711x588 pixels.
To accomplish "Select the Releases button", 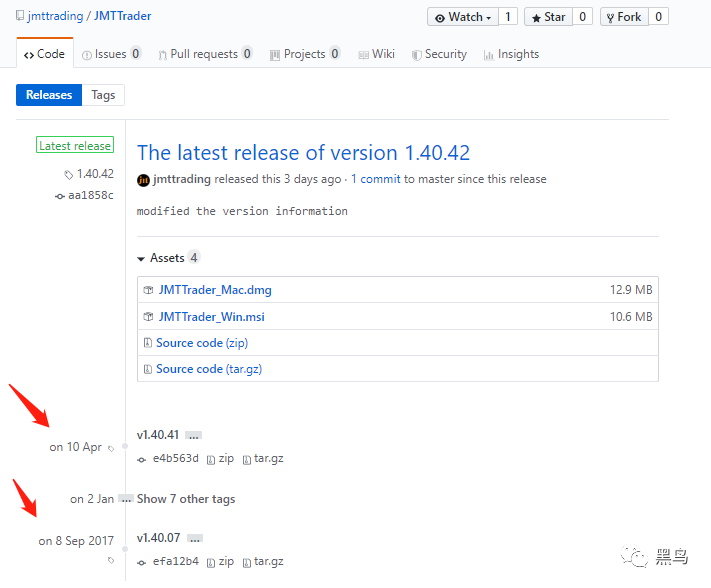I will coord(49,95).
